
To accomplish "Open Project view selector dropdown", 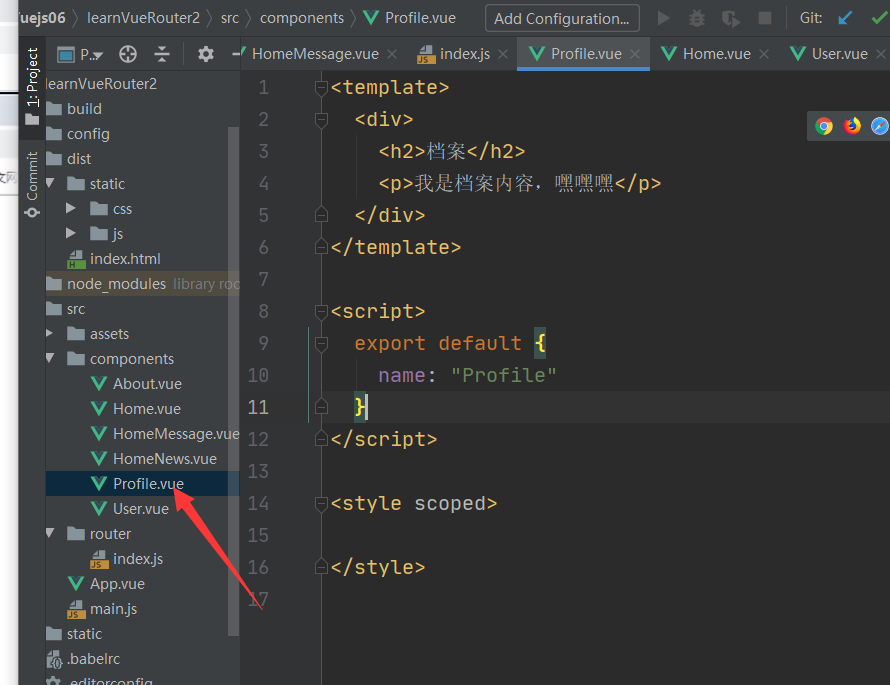I will coord(80,54).
